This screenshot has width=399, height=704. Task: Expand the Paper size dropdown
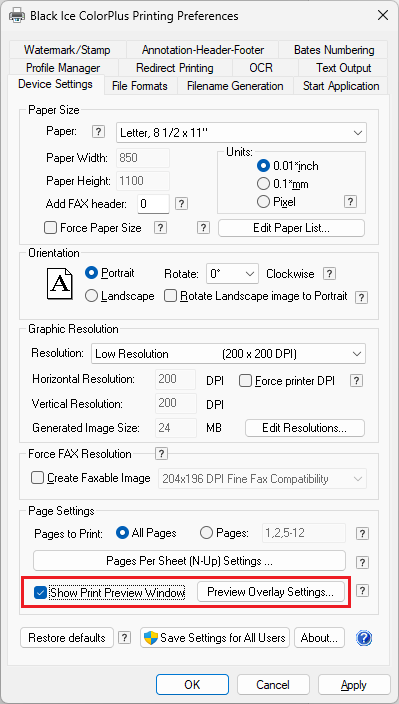click(241, 132)
